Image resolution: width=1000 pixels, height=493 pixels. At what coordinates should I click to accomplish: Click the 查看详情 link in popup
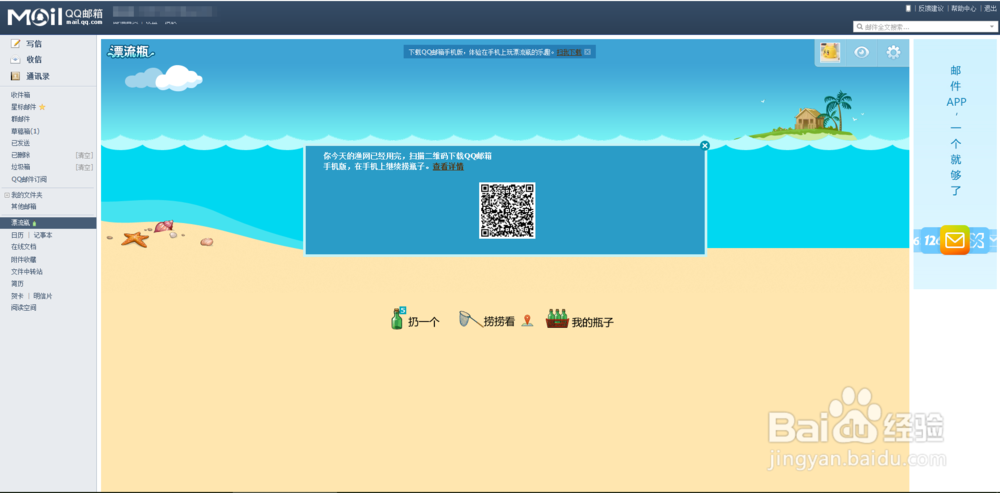pyautogui.click(x=448, y=166)
